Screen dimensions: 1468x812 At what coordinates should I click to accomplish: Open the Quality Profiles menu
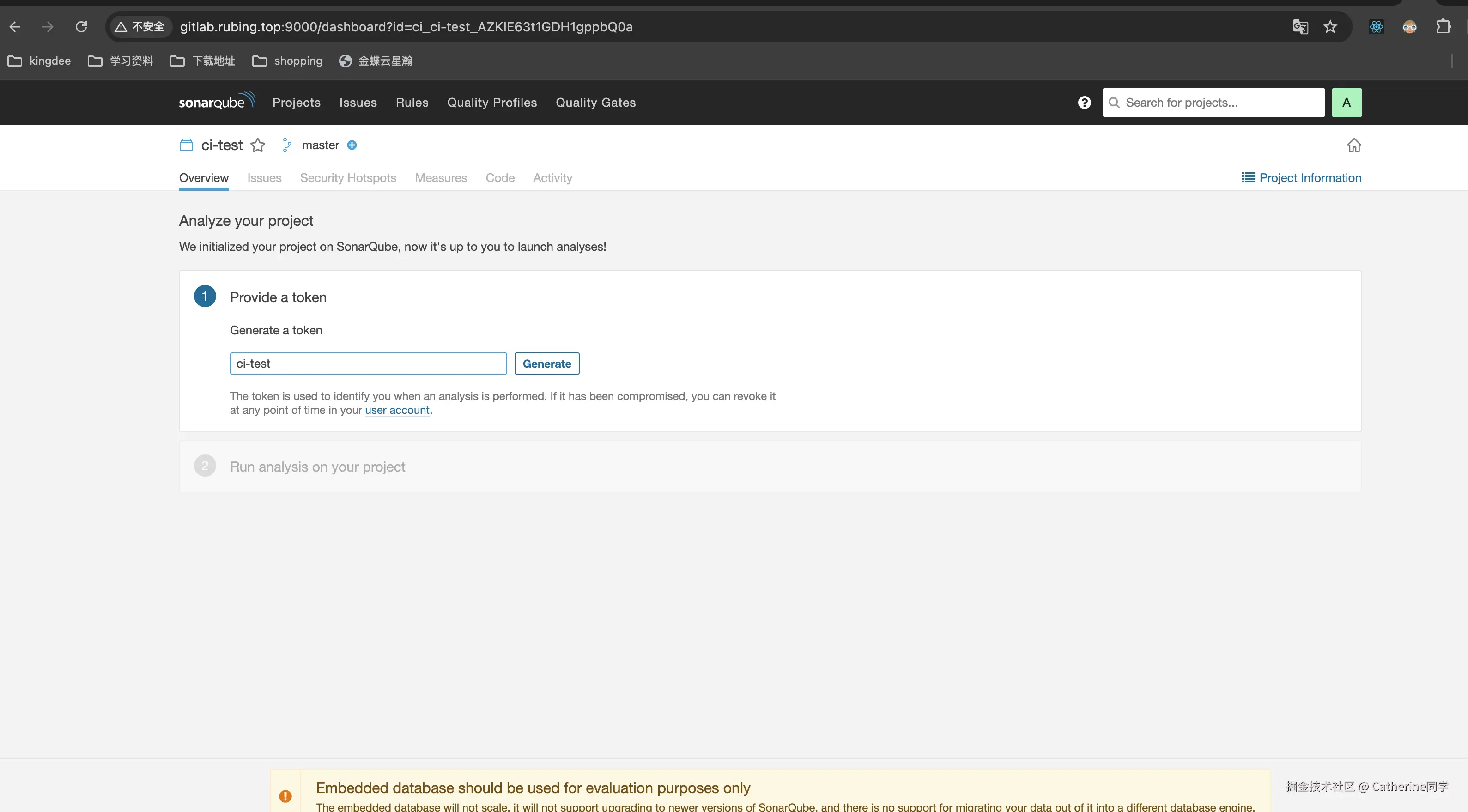[x=492, y=103]
